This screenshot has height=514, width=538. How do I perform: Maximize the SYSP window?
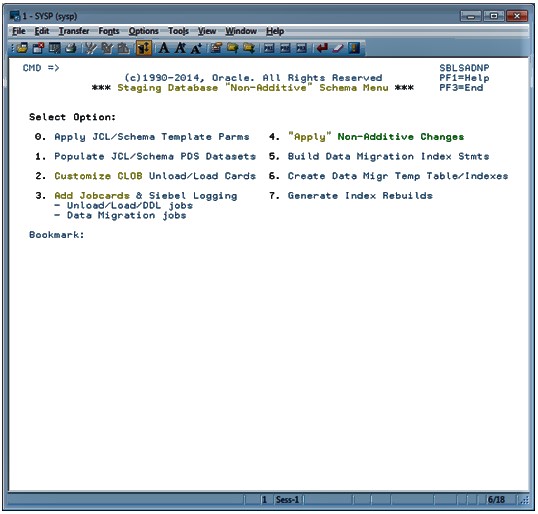tap(493, 16)
